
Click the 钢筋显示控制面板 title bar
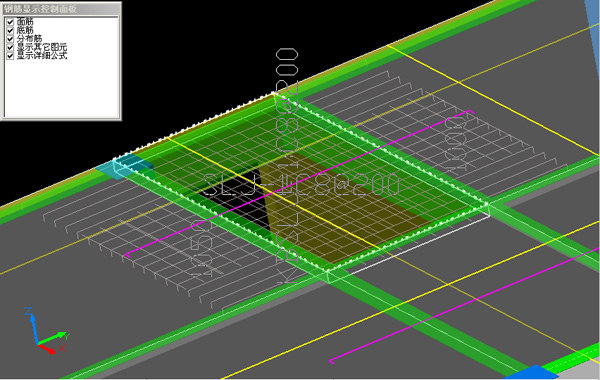pos(61,8)
